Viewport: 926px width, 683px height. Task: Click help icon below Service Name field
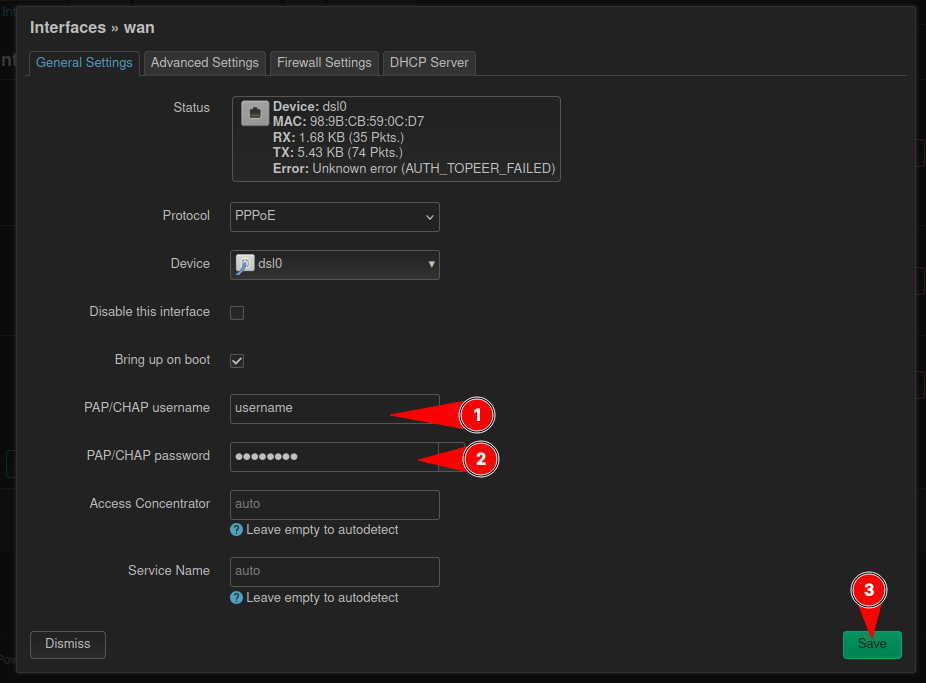tap(237, 598)
